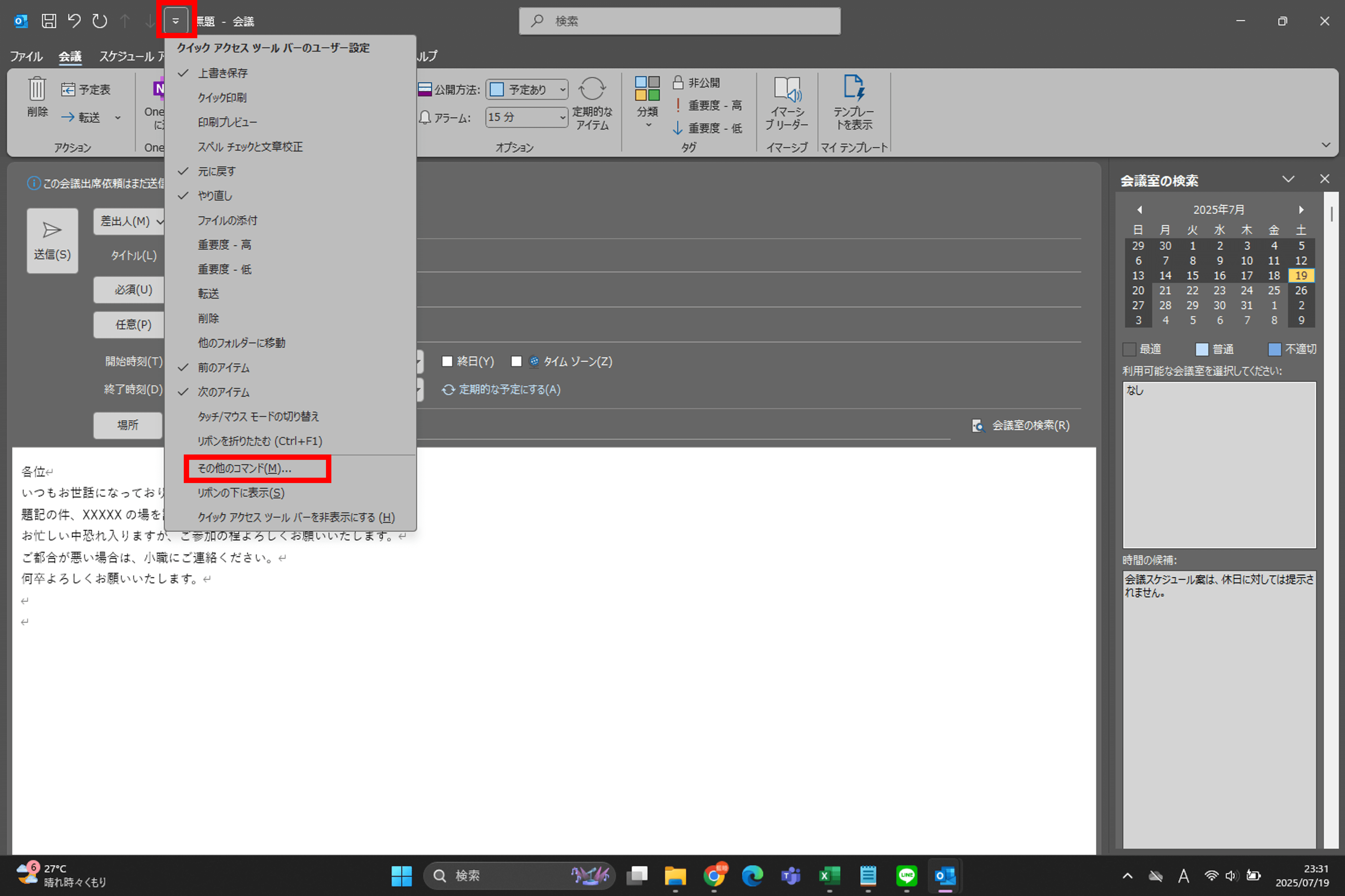Open File Explorer from taskbar

coord(675,876)
